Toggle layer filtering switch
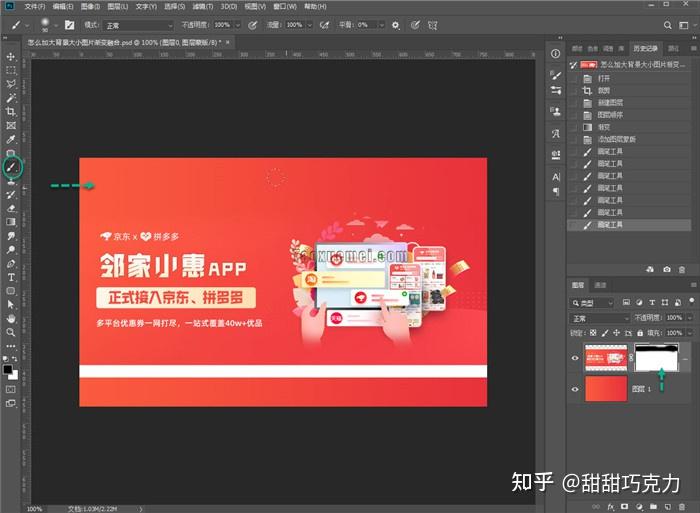The width and height of the screenshot is (700, 513). 692,301
